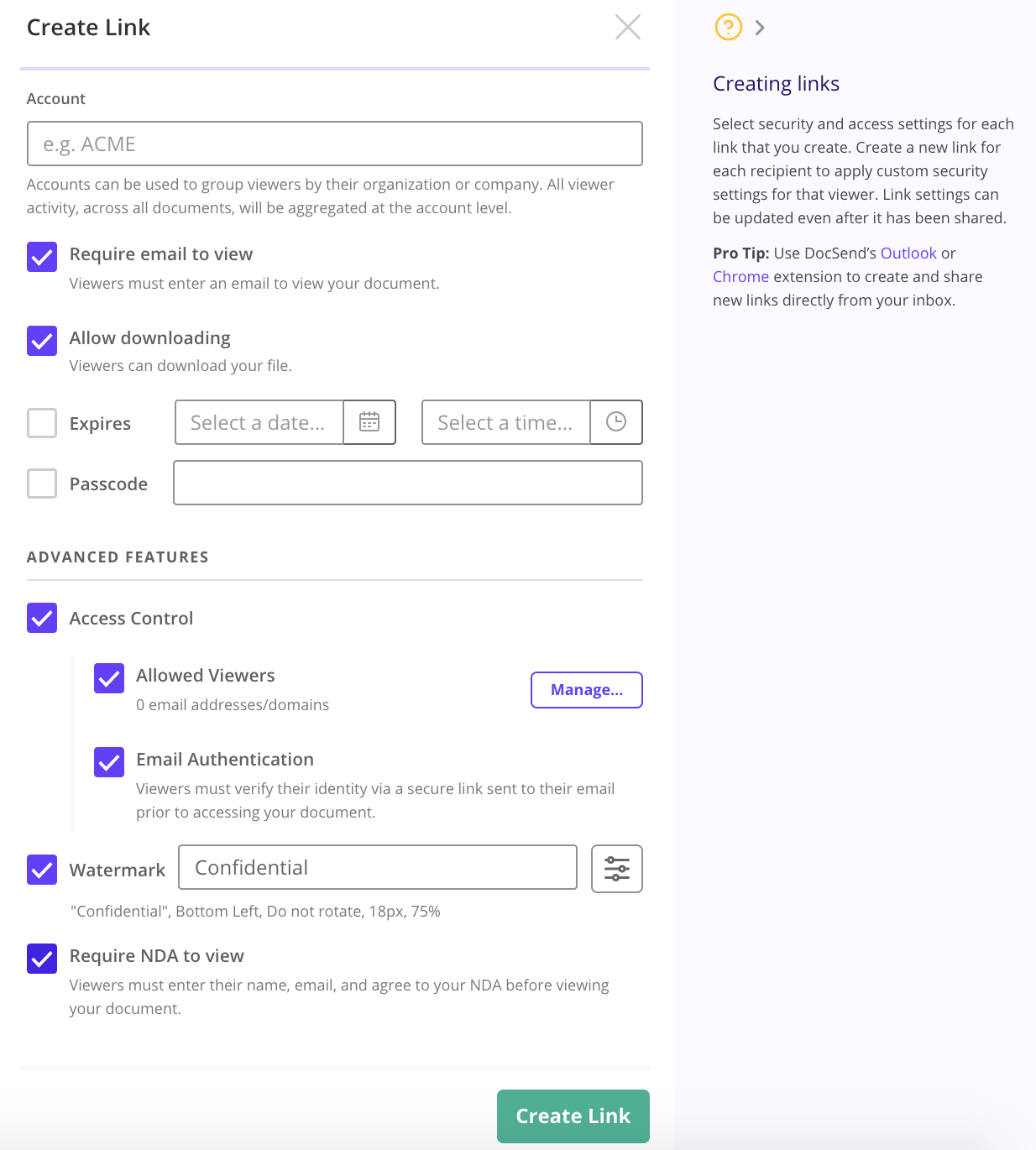Toggle the Access Control checkbox
This screenshot has height=1150, width=1036.
coord(42,618)
